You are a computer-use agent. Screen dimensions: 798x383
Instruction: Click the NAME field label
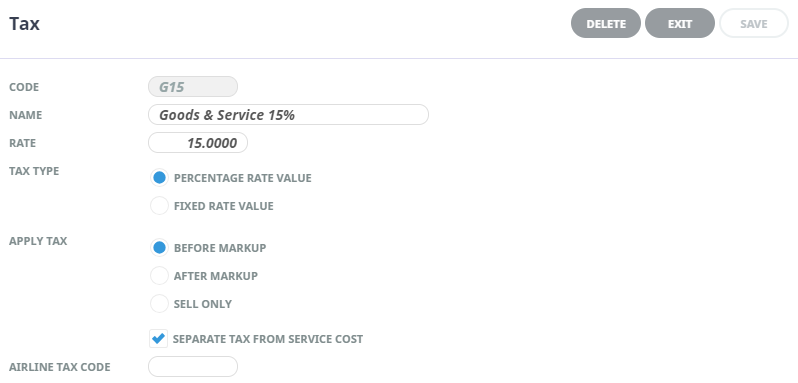point(25,115)
